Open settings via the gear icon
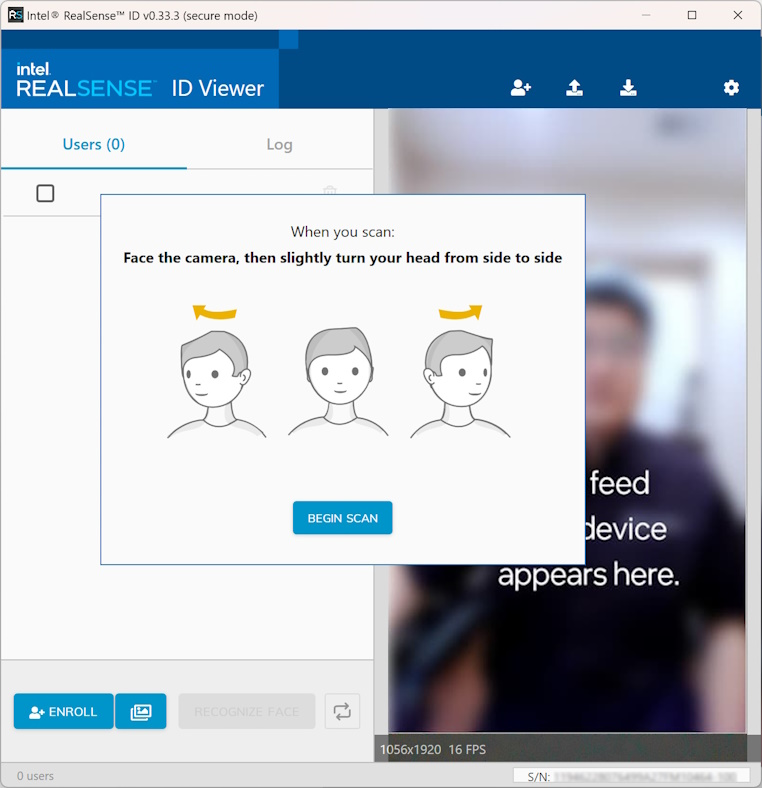This screenshot has height=788, width=762. pos(731,88)
